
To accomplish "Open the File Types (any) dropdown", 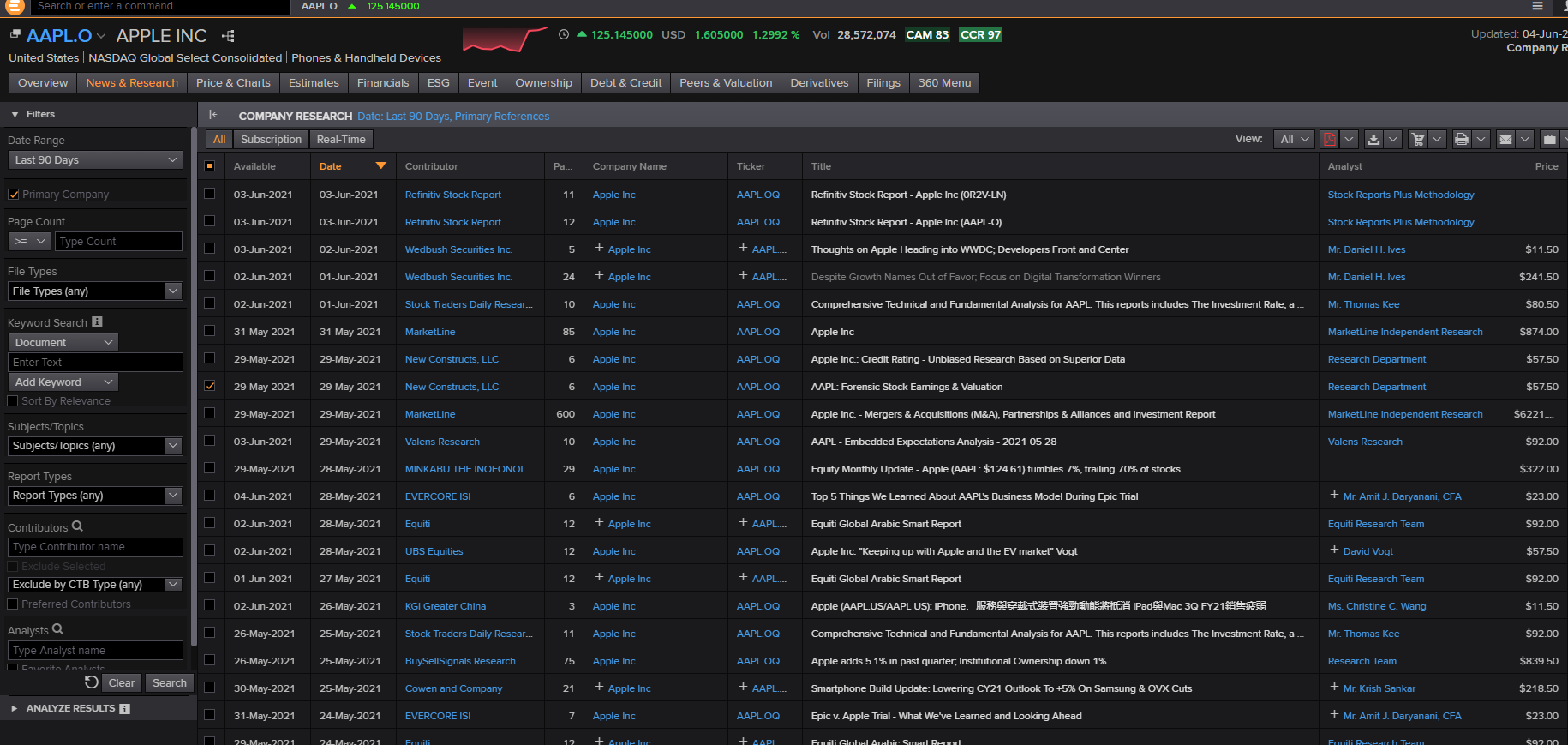I will [96, 291].
